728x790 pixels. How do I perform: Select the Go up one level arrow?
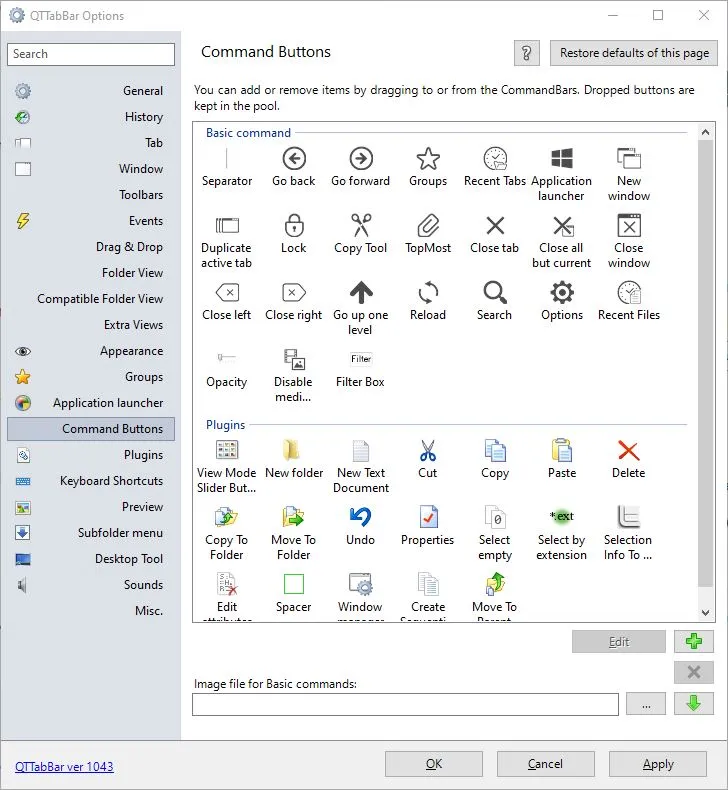(361, 293)
